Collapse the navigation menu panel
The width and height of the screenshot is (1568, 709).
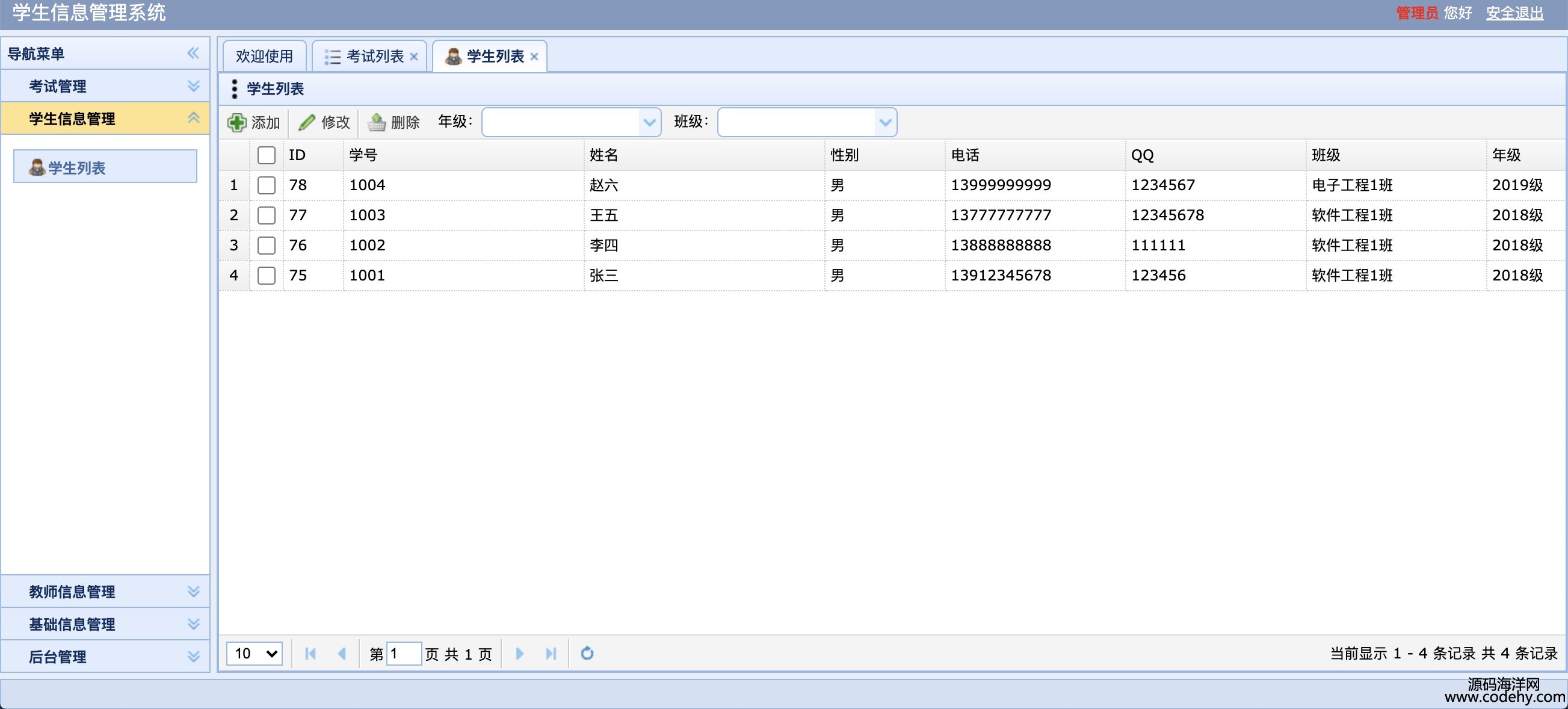pyautogui.click(x=193, y=54)
